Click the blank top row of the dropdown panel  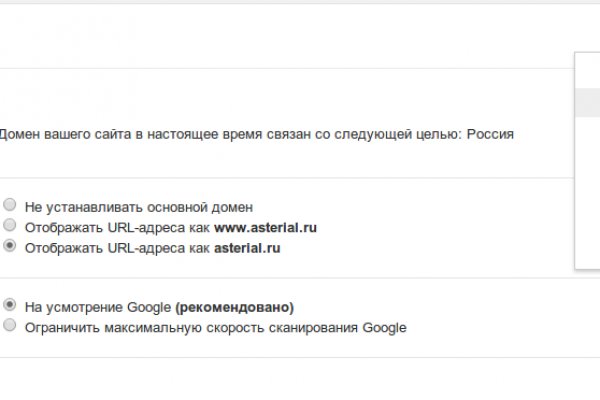[x=588, y=72]
